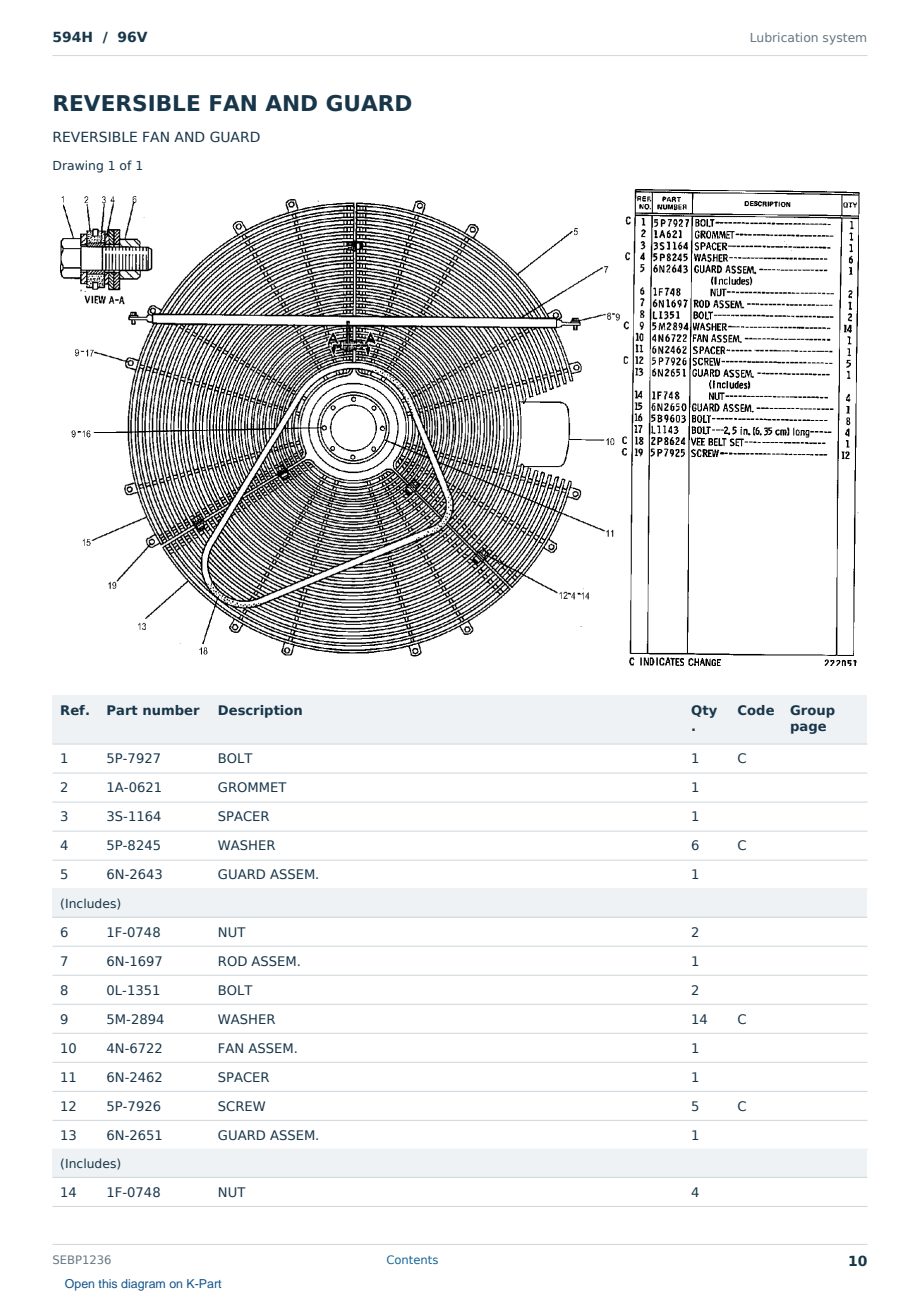Screen dimensions: 920x1300
Task: Click the SCREW description cell
Action: [241, 1106]
